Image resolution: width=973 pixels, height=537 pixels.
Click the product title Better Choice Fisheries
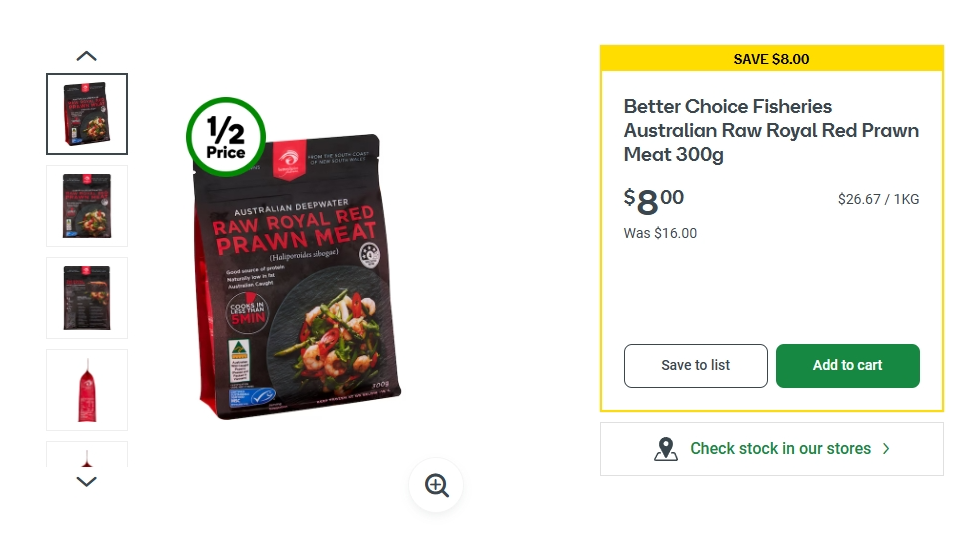click(x=771, y=130)
